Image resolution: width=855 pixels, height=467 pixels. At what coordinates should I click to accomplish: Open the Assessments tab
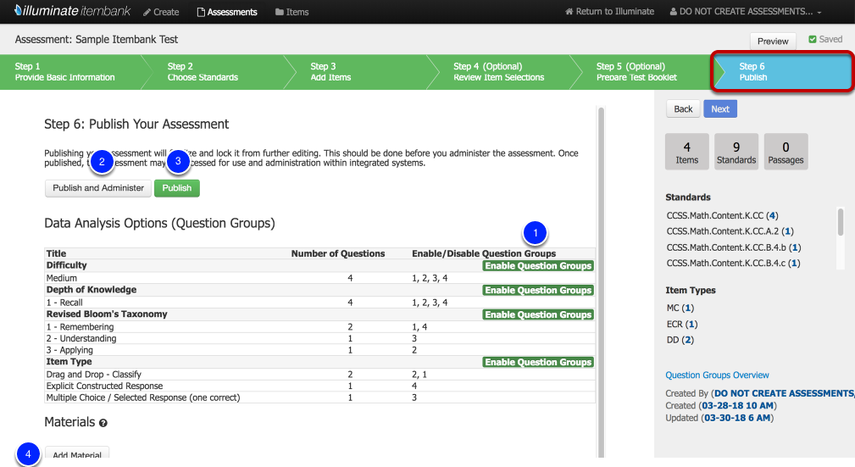point(227,12)
